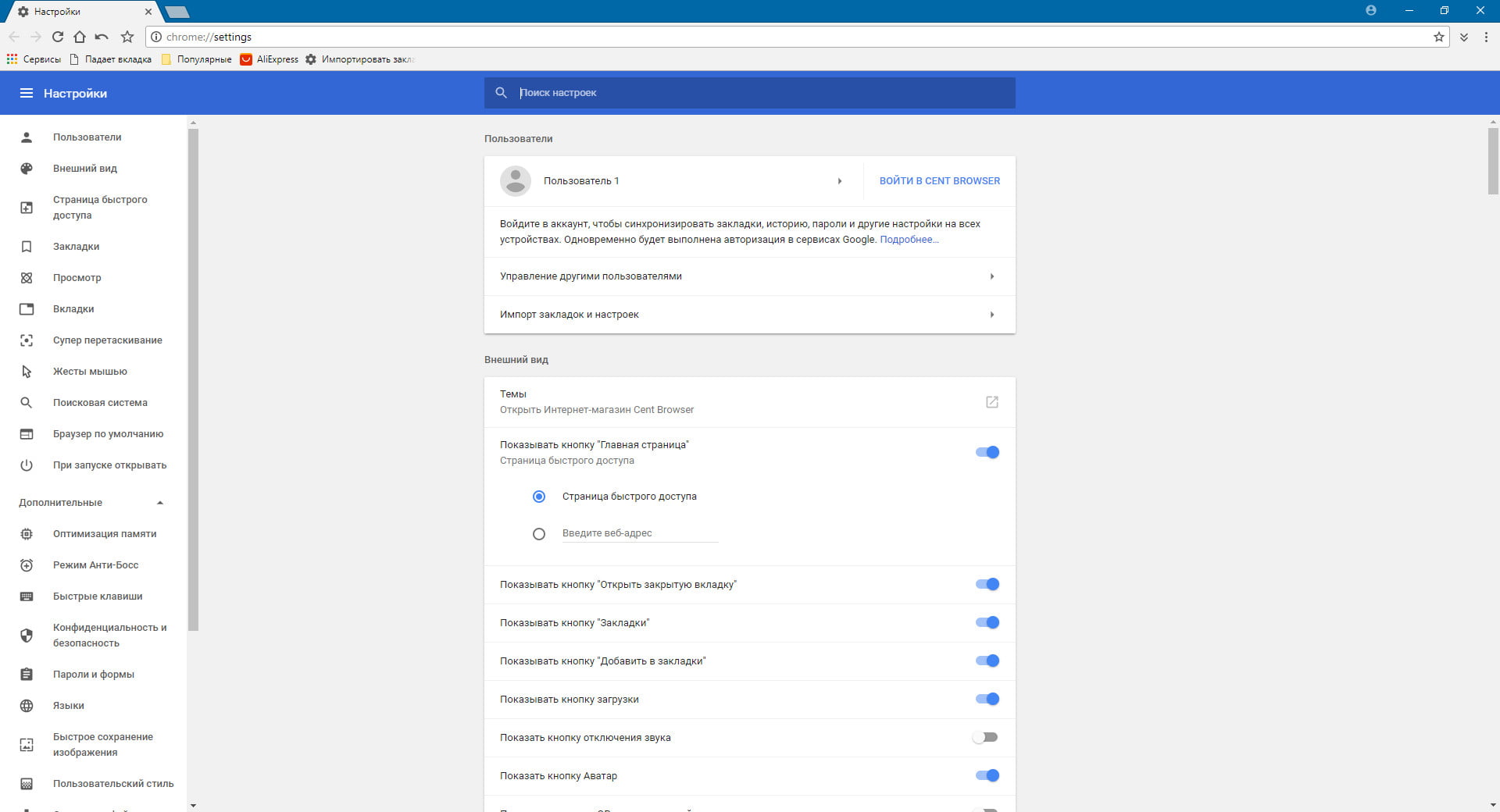Screen dimensions: 1500x812
Task: Enable the mute button toggle "отключения звука"
Action: pyautogui.click(x=985, y=737)
